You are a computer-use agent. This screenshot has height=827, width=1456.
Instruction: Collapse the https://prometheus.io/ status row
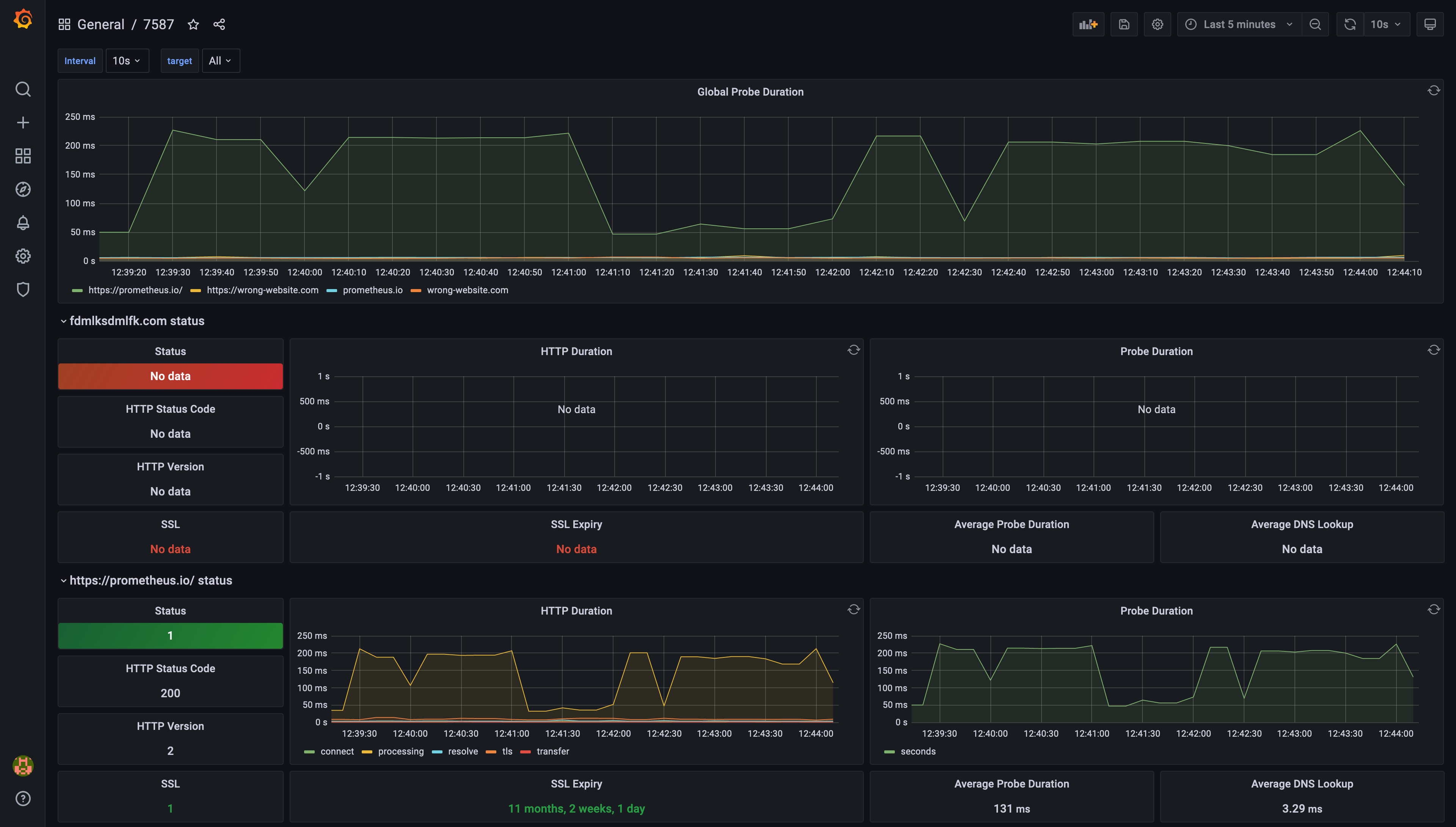(151, 580)
